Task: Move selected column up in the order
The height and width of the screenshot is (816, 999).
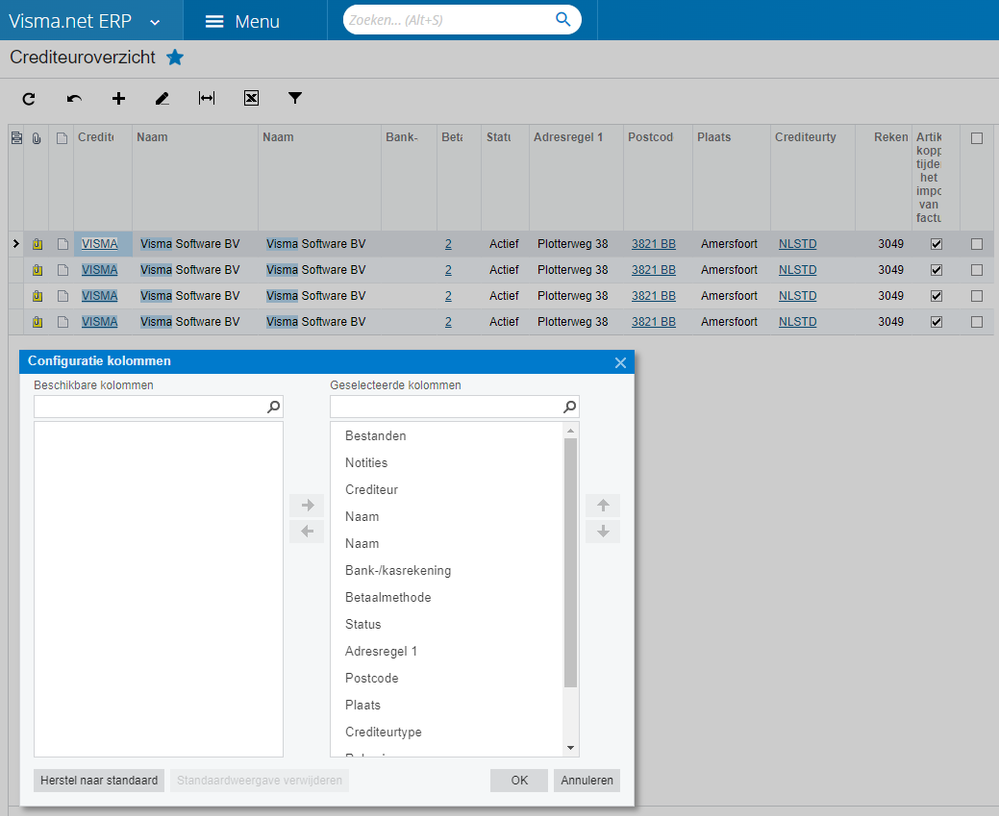Action: tap(603, 505)
